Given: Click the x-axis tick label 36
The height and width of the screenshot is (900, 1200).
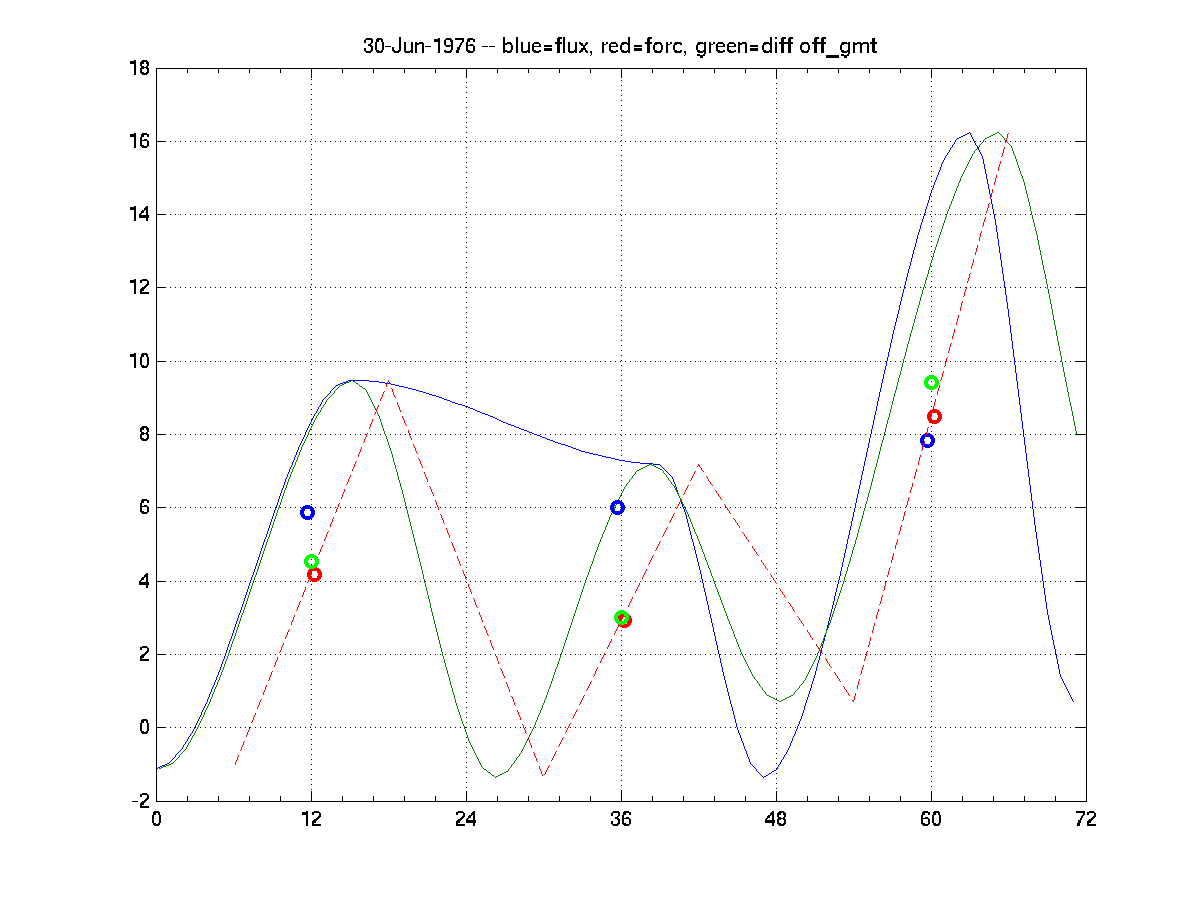Looking at the screenshot, I should (x=621, y=819).
